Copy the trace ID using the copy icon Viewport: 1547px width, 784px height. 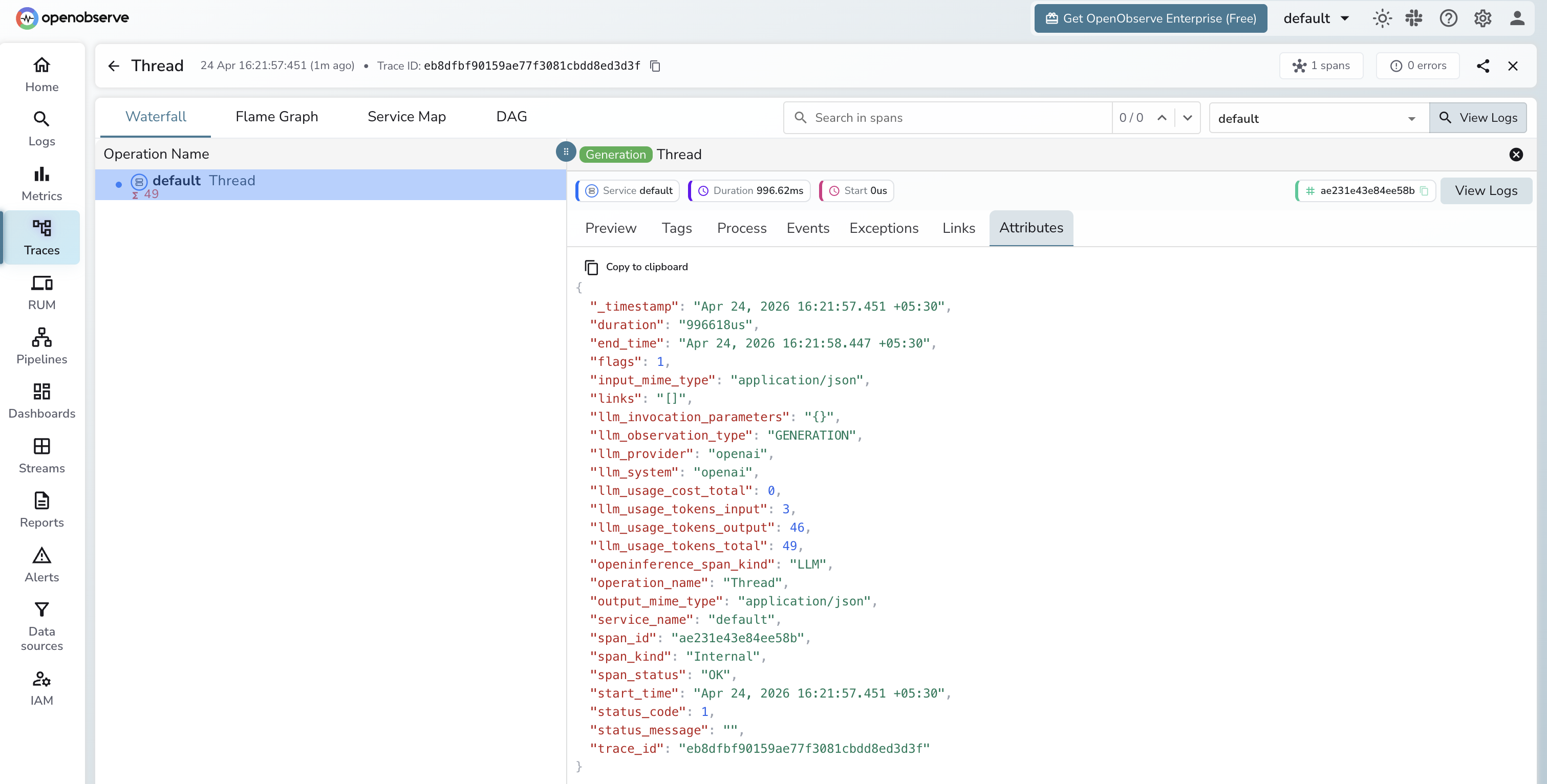pyautogui.click(x=654, y=66)
